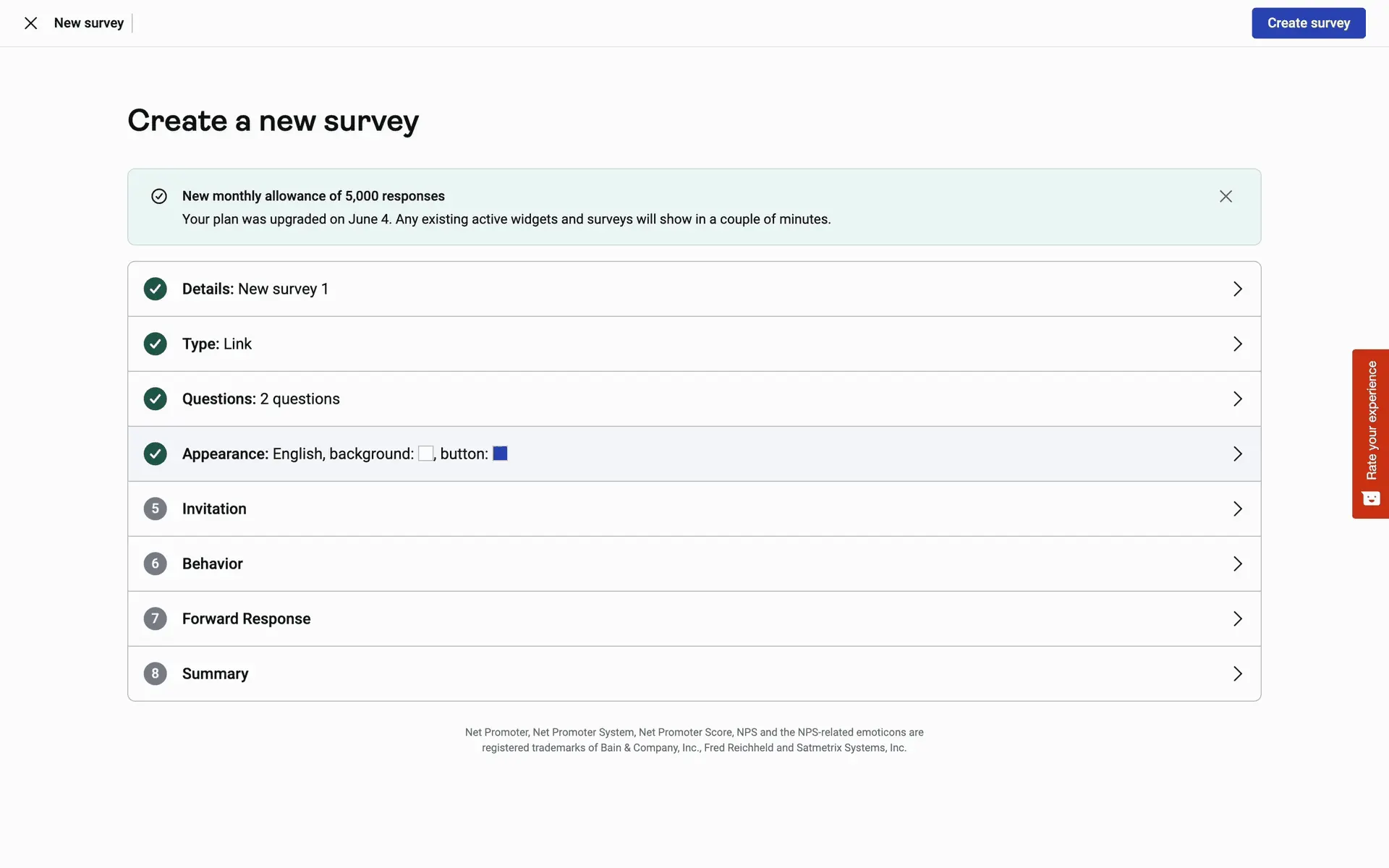Viewport: 1389px width, 868px height.
Task: Click the step 5 number badge
Action: click(x=155, y=509)
